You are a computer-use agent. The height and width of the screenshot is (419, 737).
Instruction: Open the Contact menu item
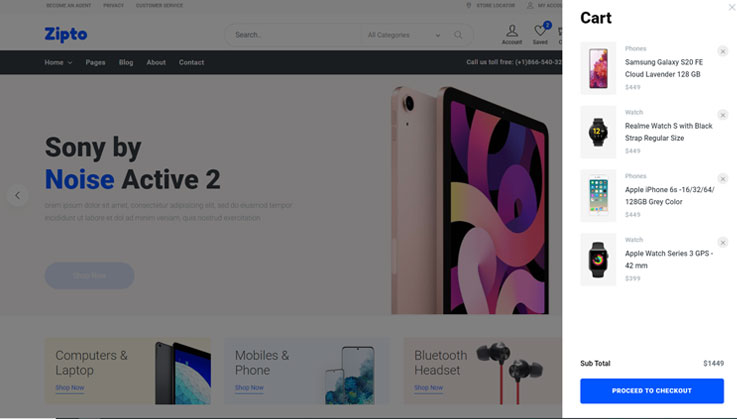[191, 62]
